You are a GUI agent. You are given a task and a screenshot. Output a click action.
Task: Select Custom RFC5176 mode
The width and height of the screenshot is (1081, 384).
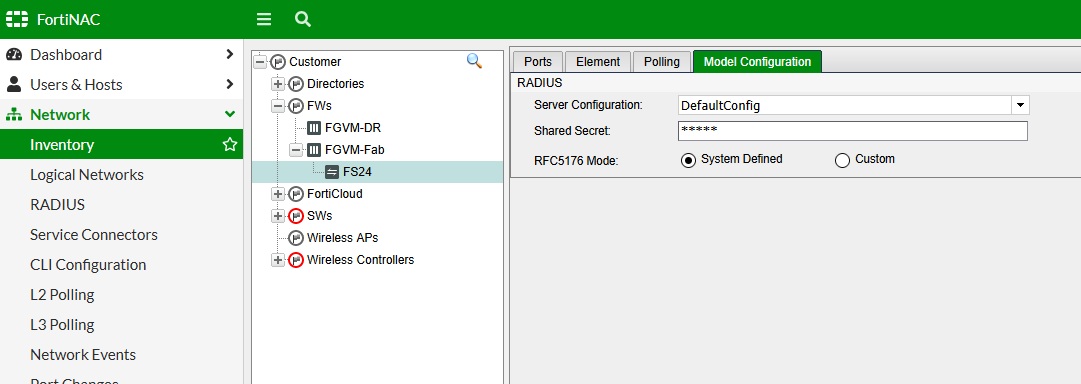click(x=842, y=160)
